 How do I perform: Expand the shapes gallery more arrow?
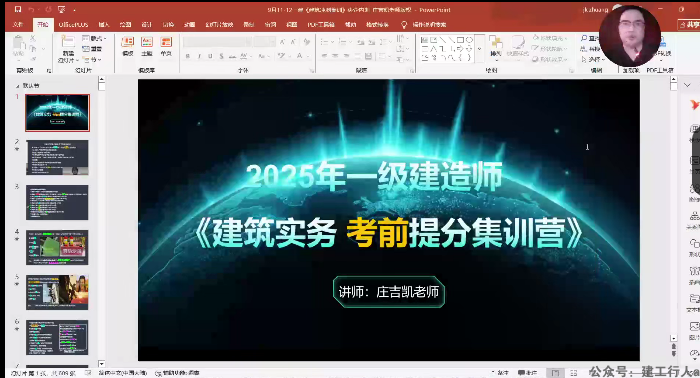479,49
